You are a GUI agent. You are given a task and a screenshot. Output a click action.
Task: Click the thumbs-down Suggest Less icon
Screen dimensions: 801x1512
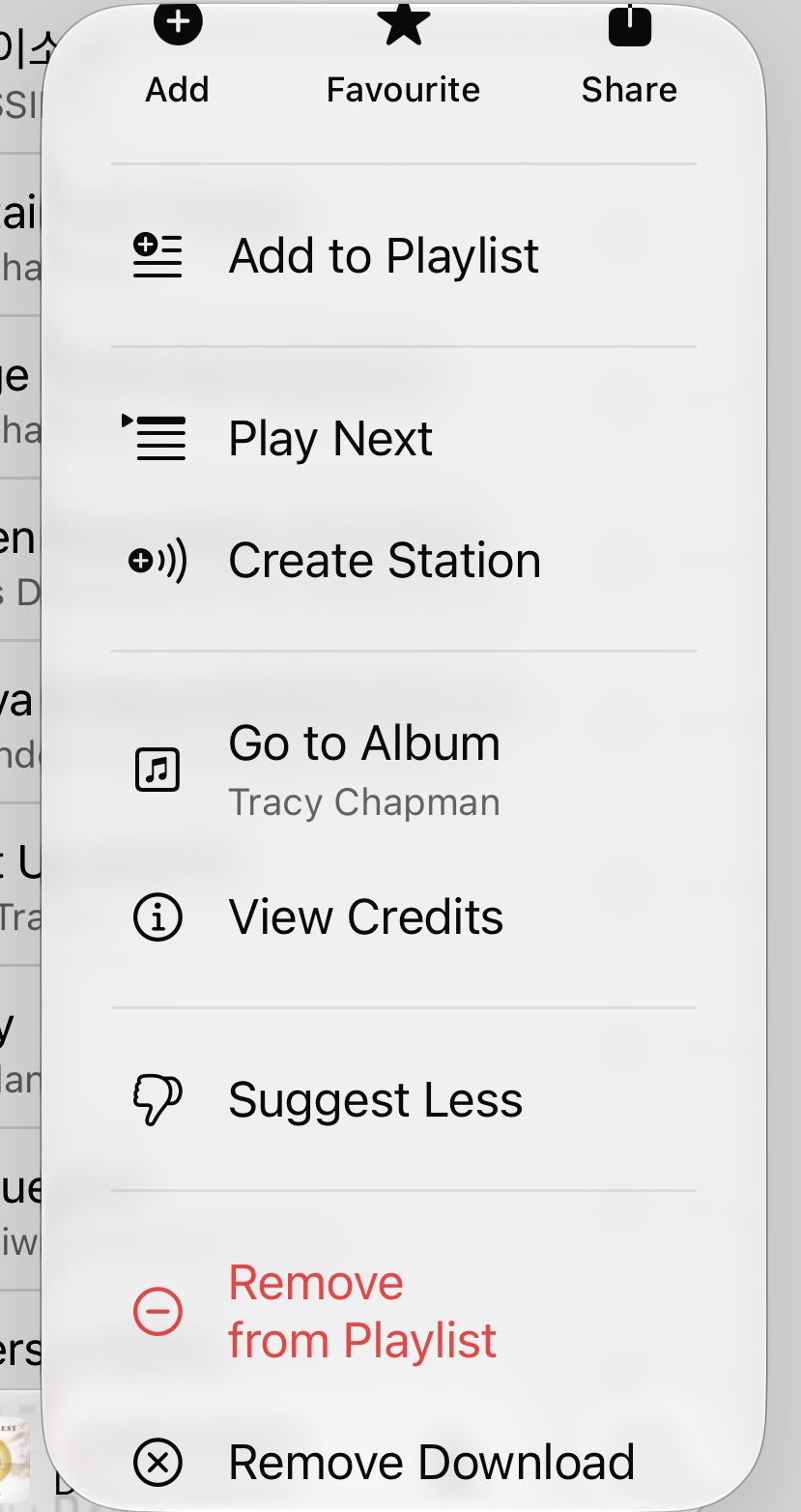pos(157,1101)
